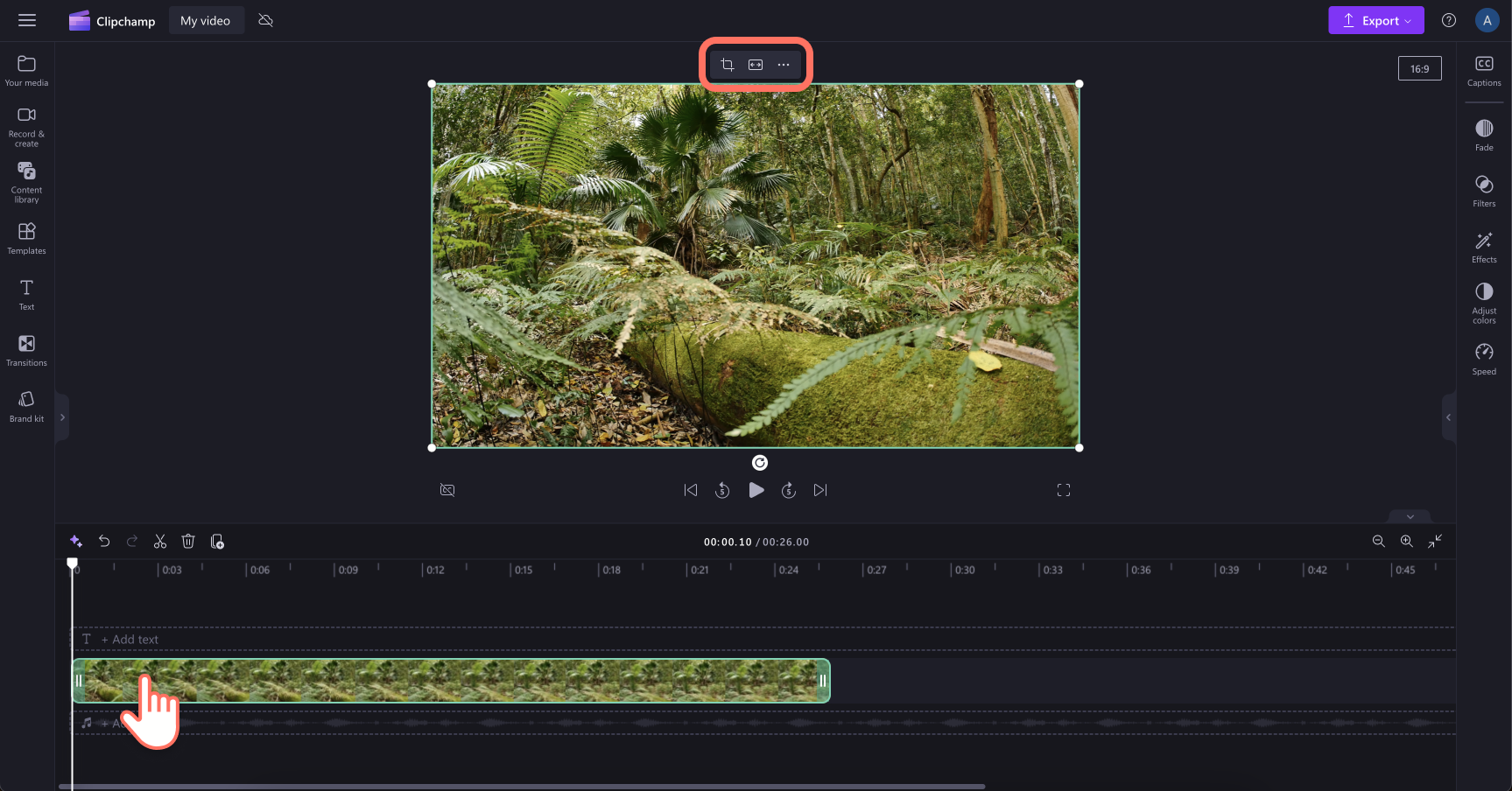Open the account menu via the avatar
This screenshot has width=1512, height=791.
pos(1487,19)
